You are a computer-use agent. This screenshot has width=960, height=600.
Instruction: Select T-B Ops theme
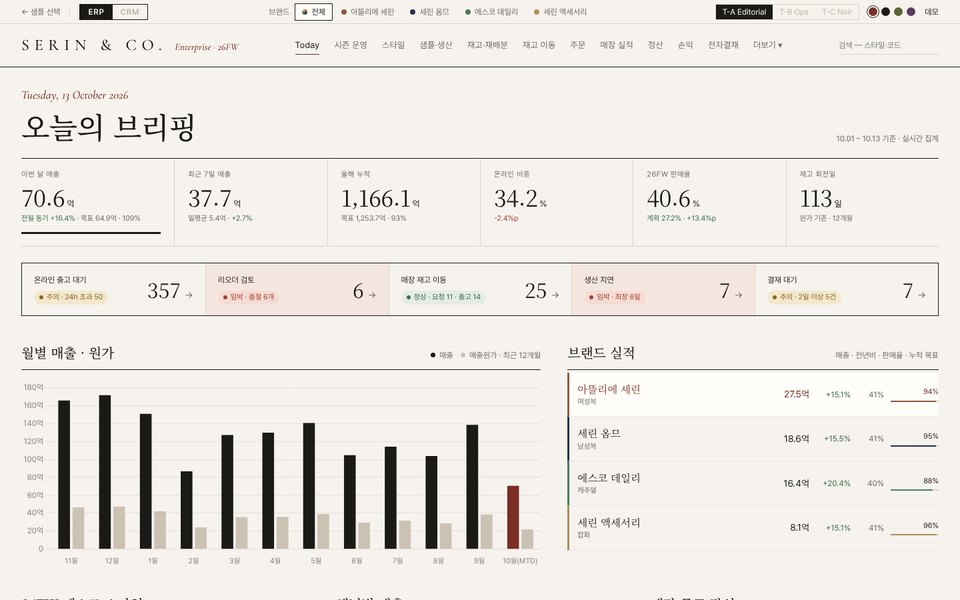(793, 12)
